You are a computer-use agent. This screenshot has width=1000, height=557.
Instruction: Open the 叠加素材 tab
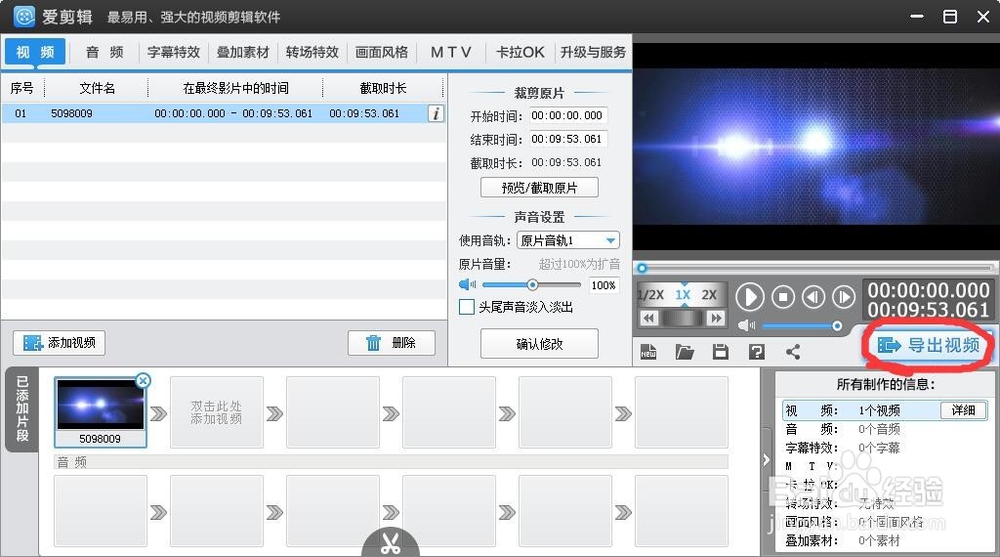[243, 52]
